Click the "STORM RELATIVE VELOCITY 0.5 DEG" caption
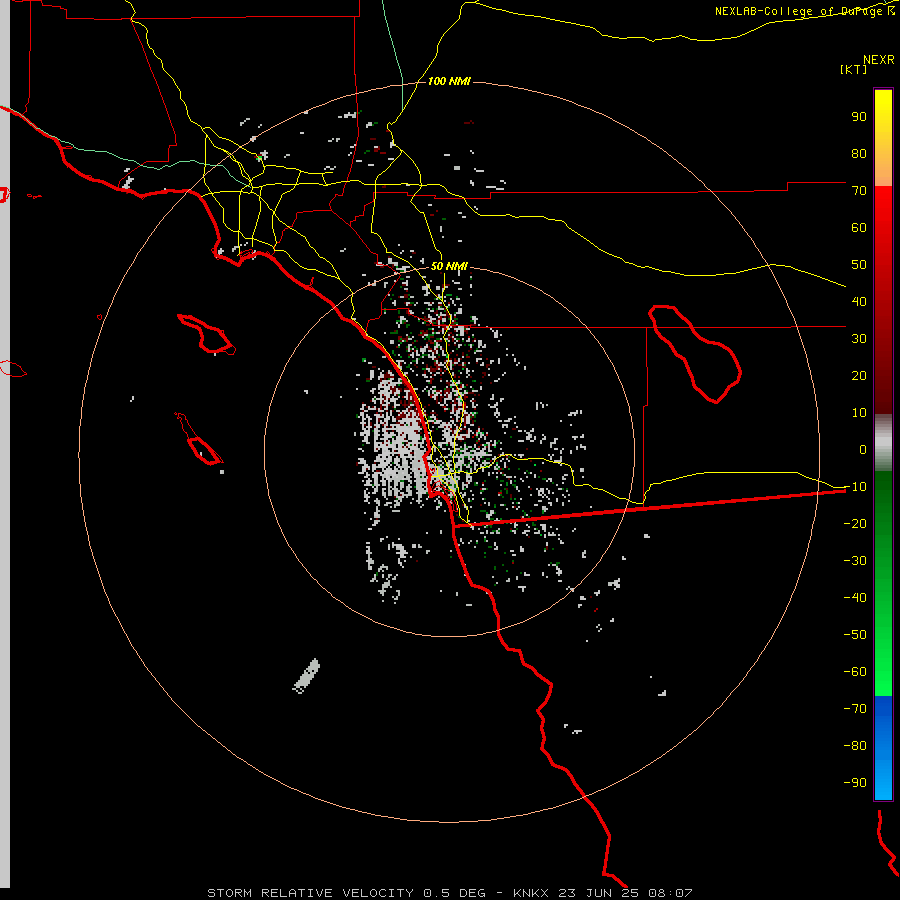Image resolution: width=900 pixels, height=900 pixels. coord(346,893)
